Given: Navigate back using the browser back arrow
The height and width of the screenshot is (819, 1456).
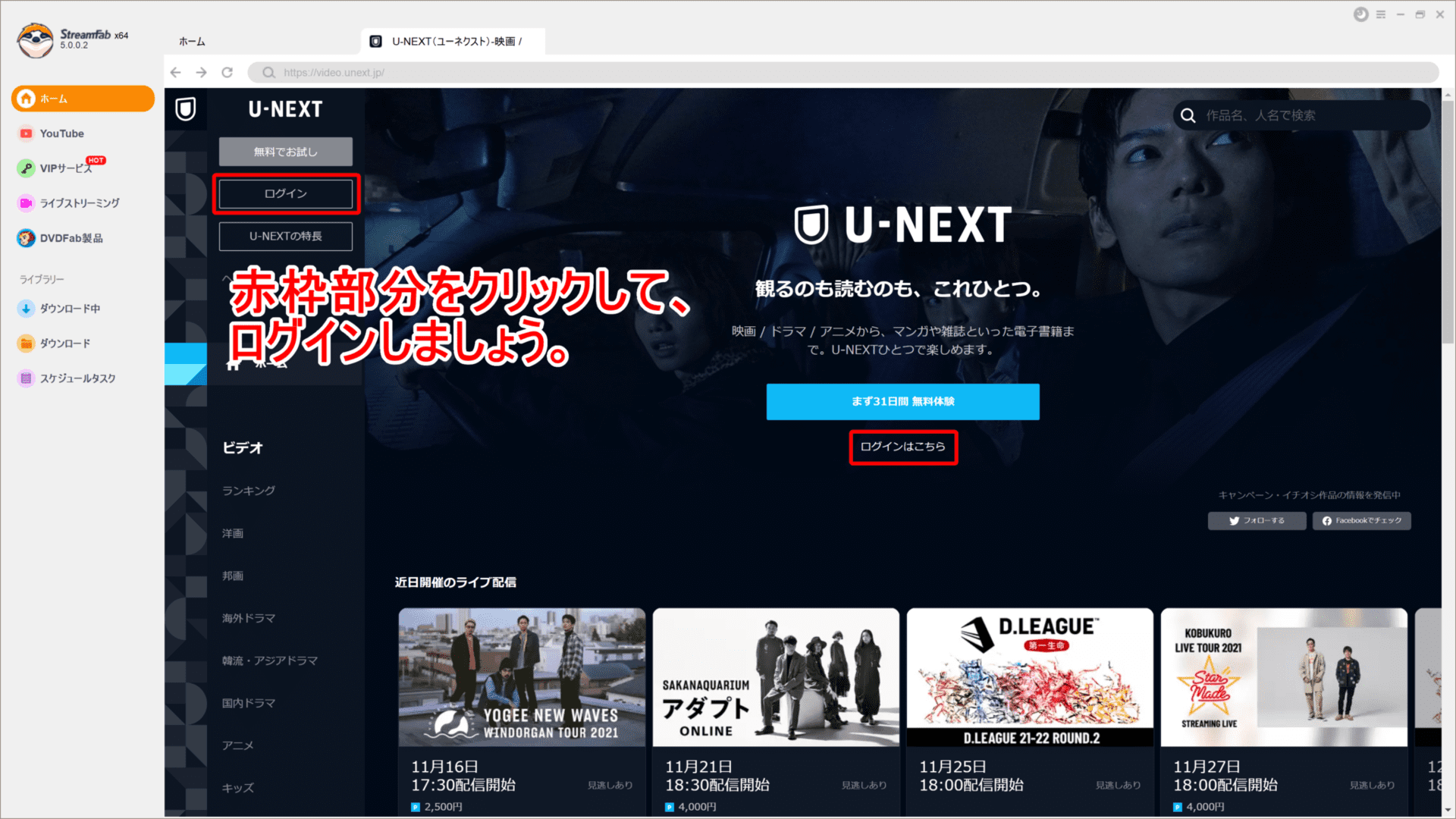Looking at the screenshot, I should pos(176,72).
